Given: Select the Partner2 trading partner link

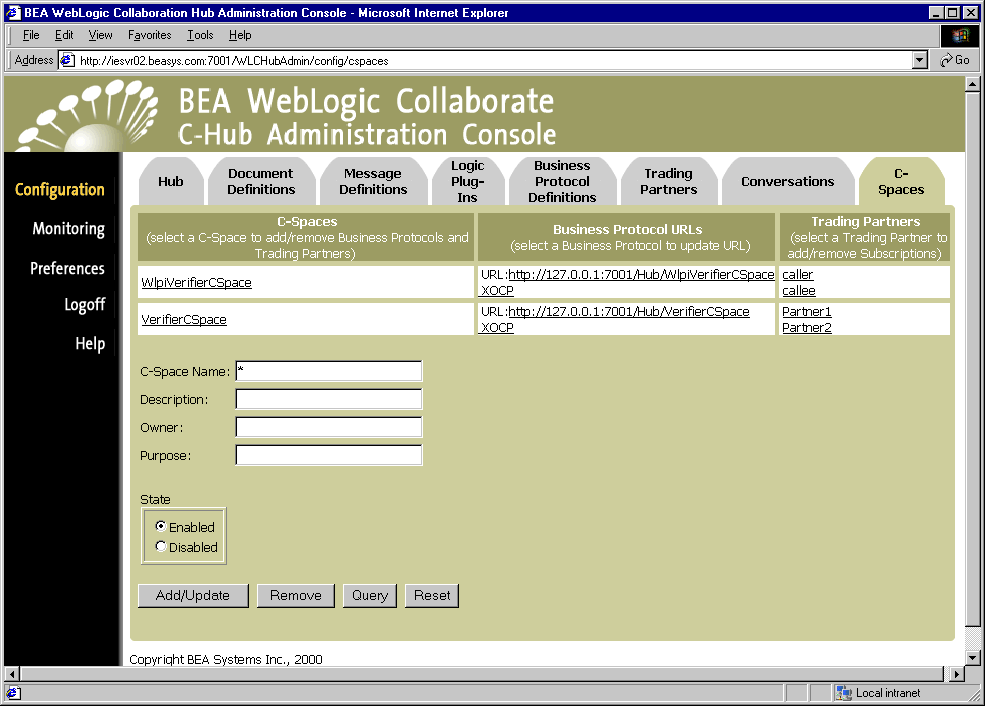Looking at the screenshot, I should pyautogui.click(x=807, y=328).
